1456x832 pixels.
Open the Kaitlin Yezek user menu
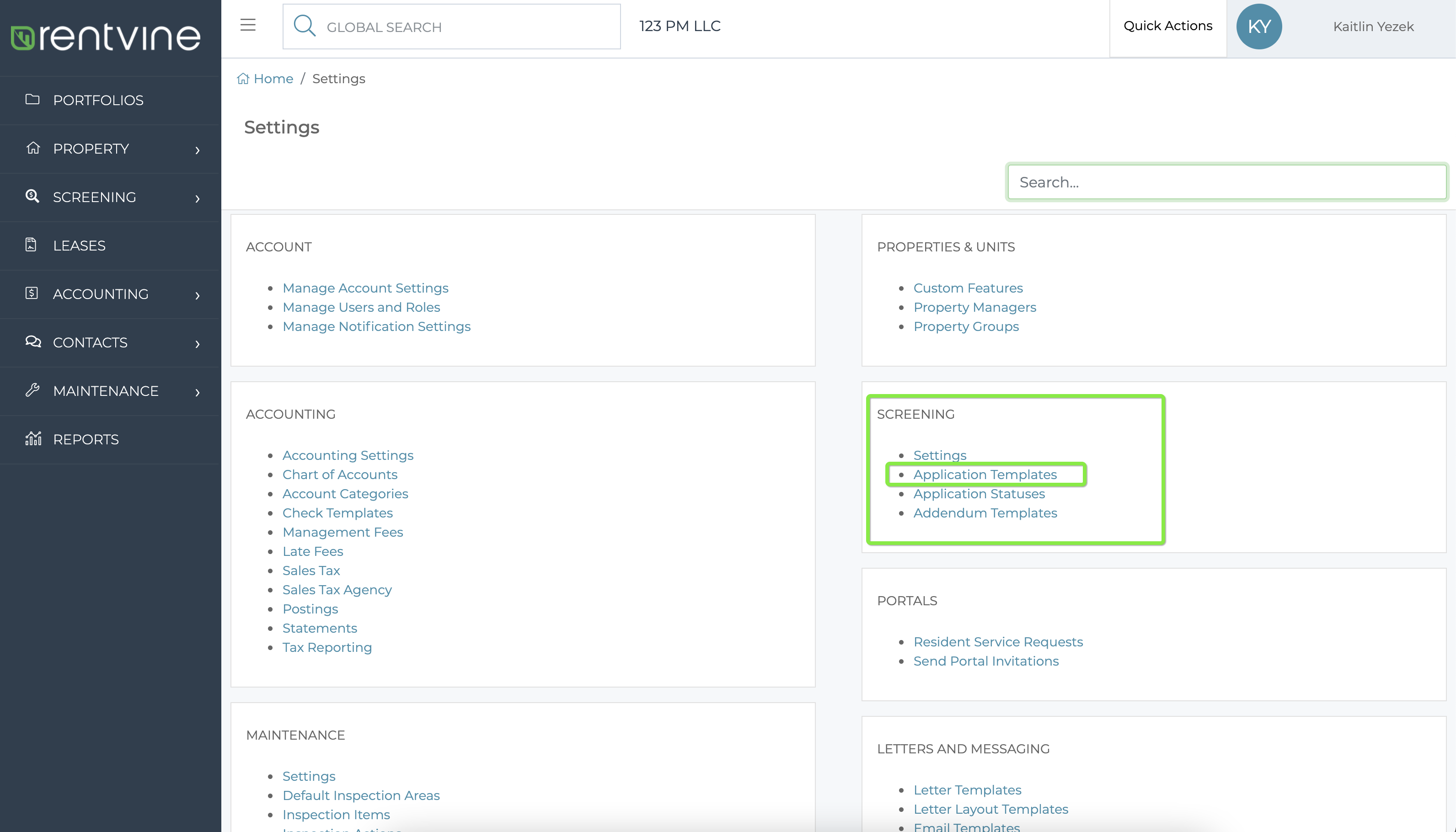(1373, 27)
